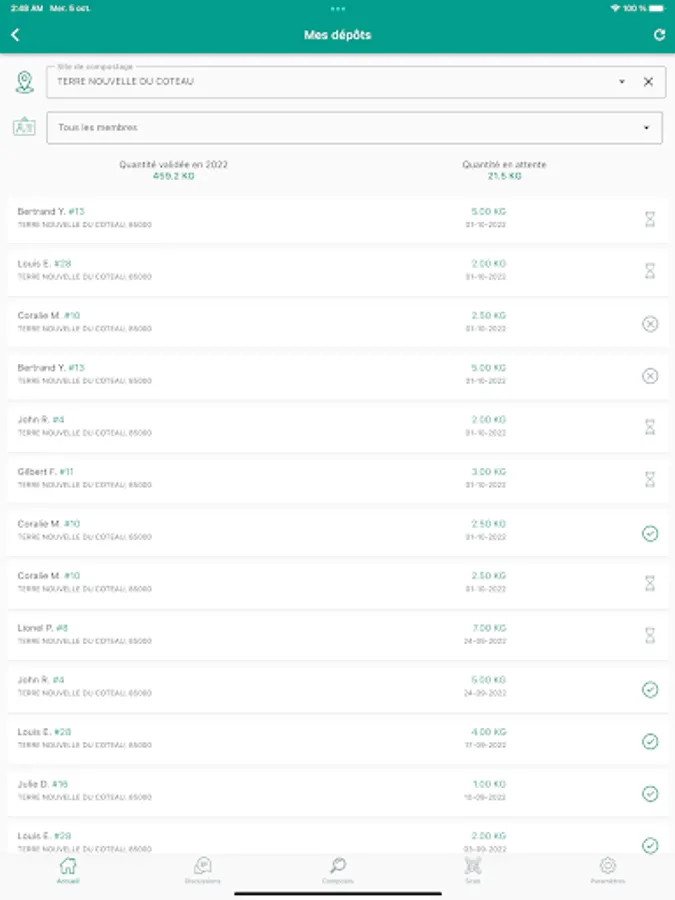Open the Compteurs tab
This screenshot has width=675, height=900.
tap(338, 869)
